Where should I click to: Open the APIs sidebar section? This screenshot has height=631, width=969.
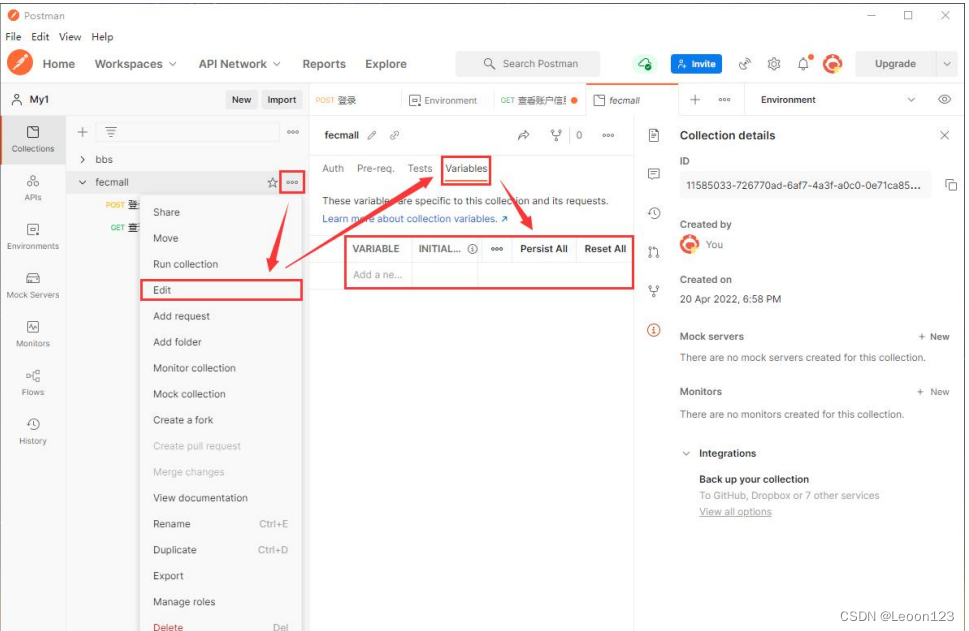click(33, 188)
